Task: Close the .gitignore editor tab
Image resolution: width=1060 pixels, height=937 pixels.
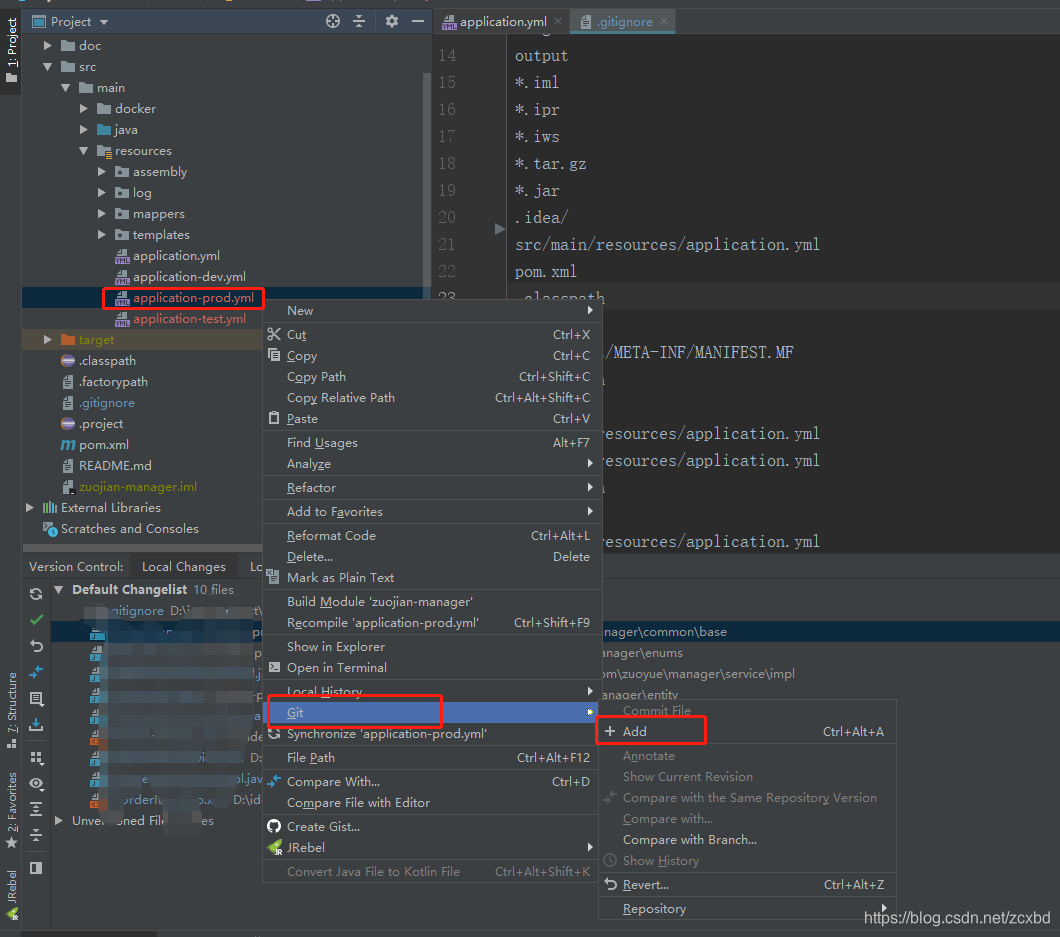Action: [x=664, y=21]
